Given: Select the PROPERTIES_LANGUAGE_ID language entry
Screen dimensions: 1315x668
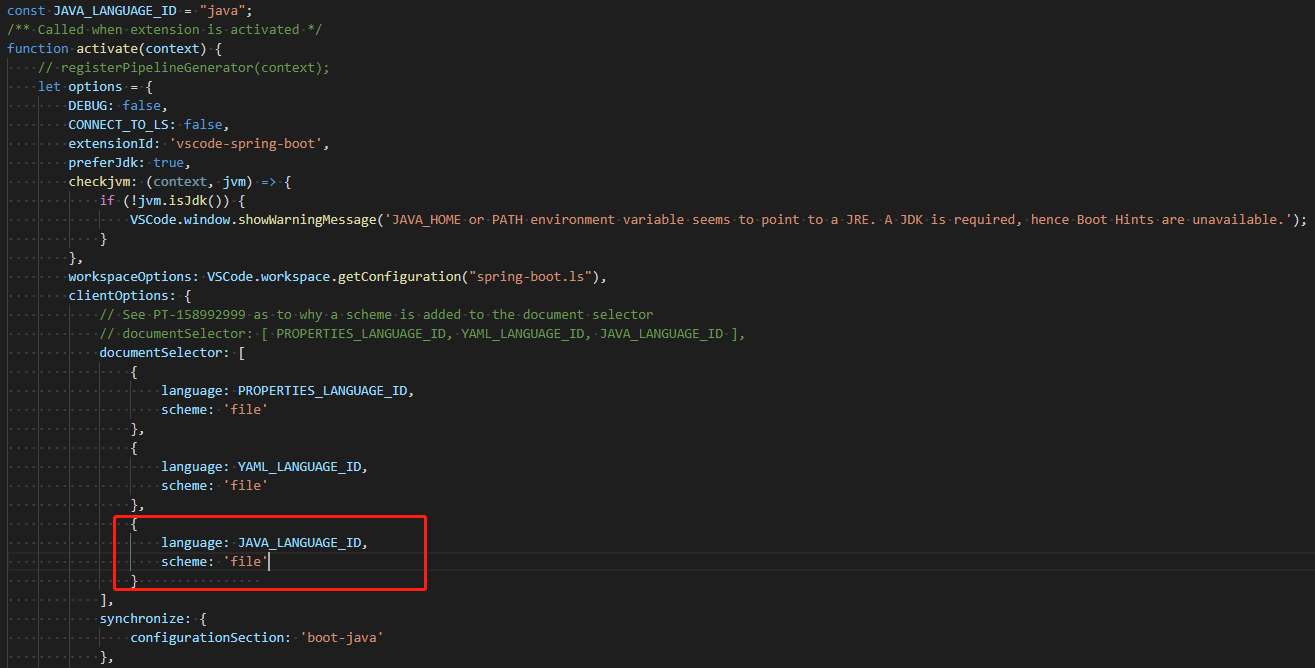Looking at the screenshot, I should pos(323,390).
